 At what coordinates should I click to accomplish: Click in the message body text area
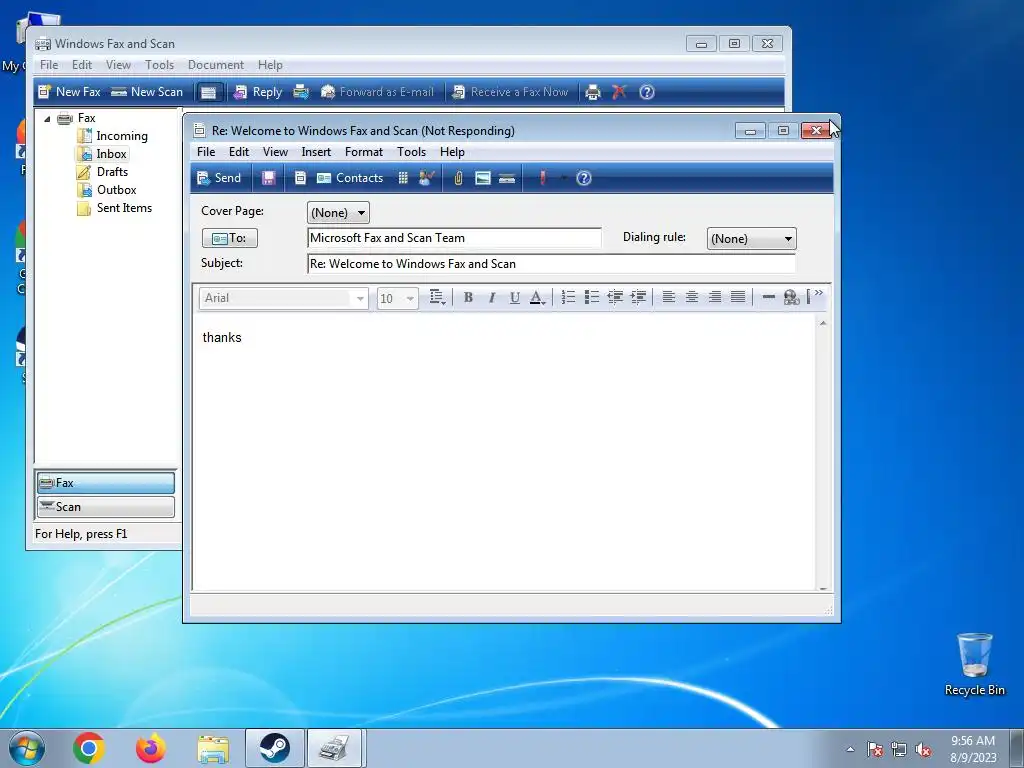504,454
